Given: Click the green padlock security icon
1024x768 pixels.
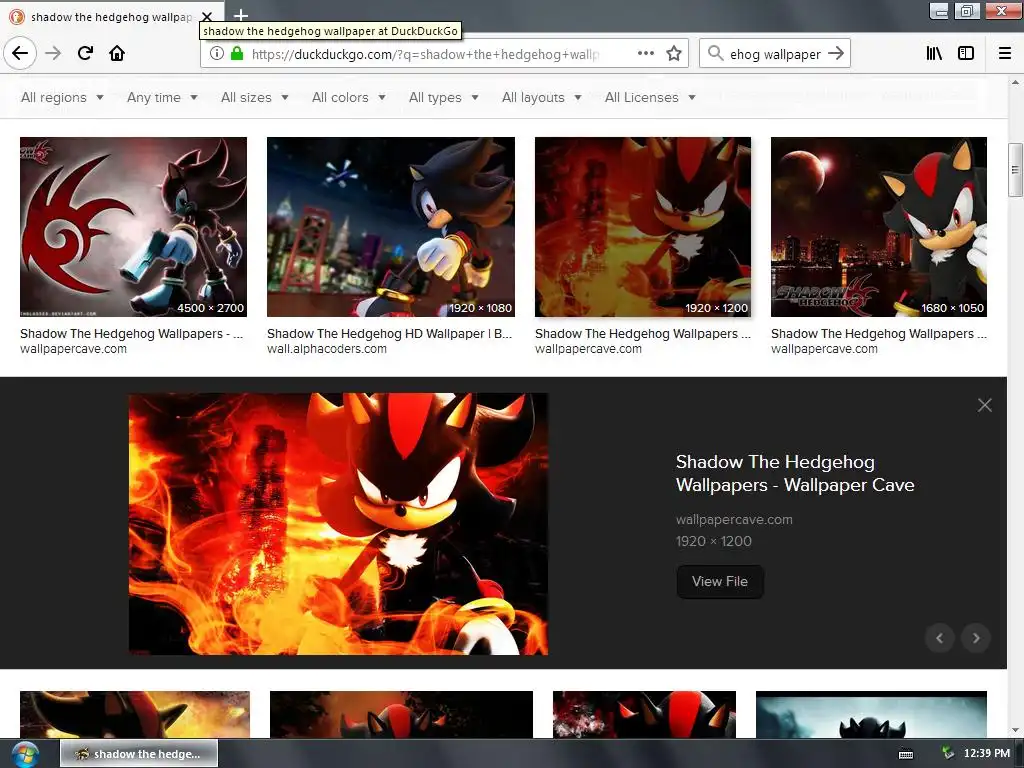Looking at the screenshot, I should coord(236,54).
